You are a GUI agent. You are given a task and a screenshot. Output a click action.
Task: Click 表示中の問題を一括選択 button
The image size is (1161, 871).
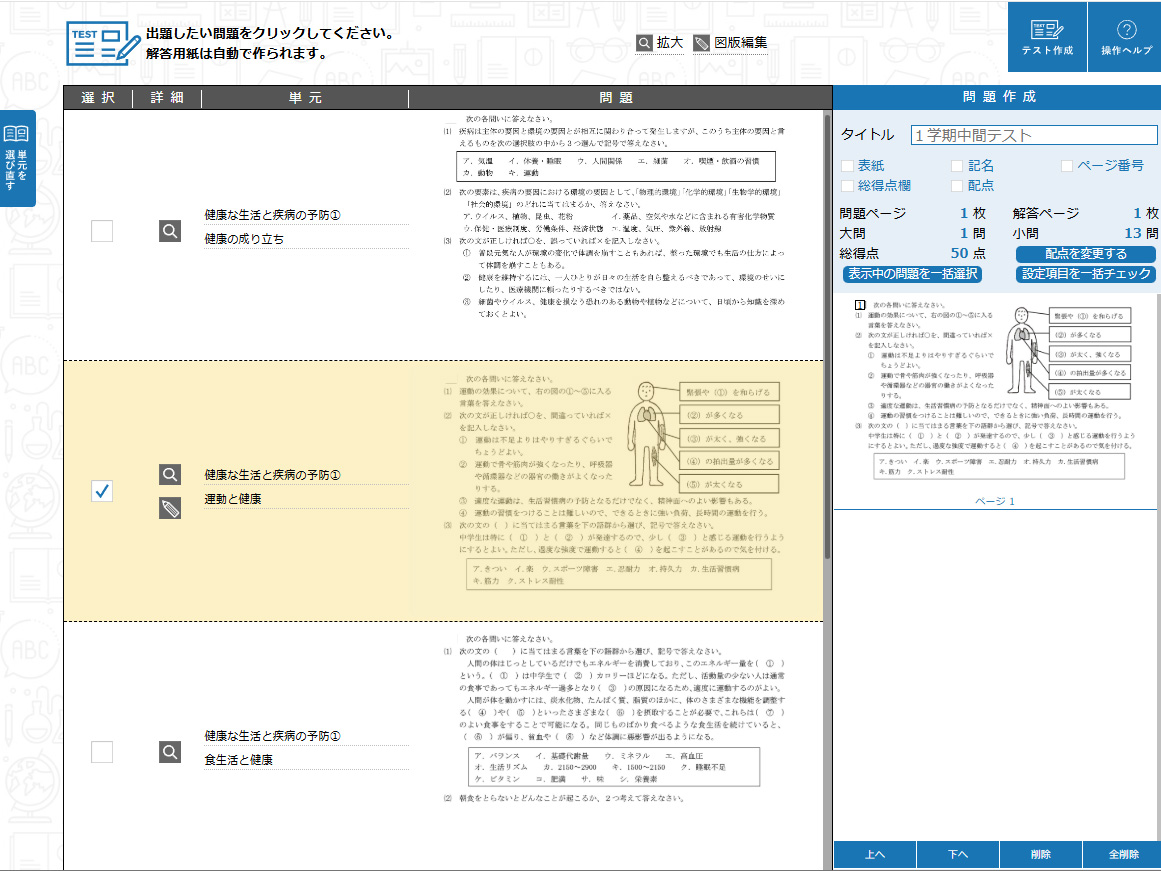click(912, 274)
